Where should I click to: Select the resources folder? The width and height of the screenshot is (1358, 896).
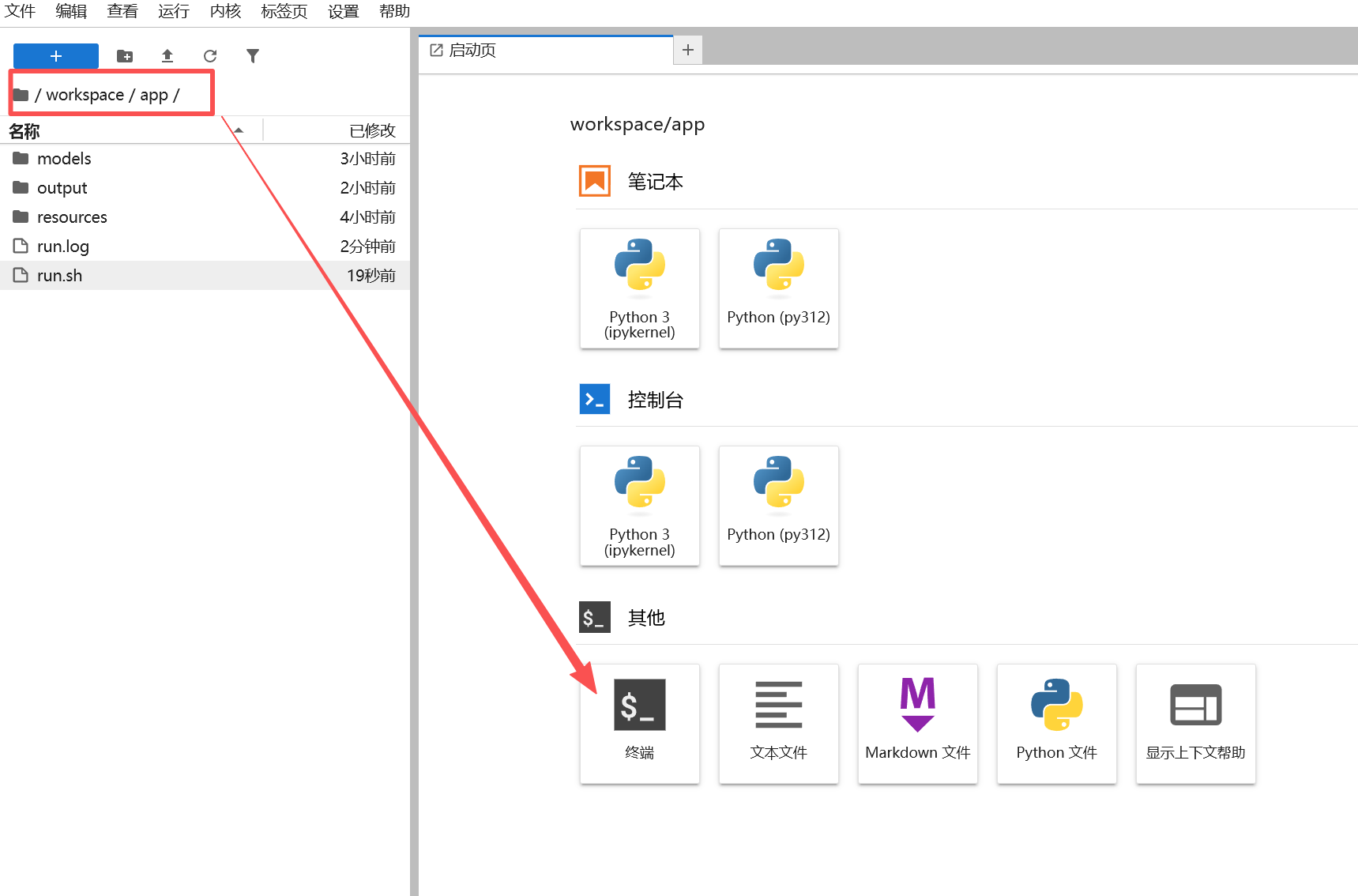coord(205,217)
